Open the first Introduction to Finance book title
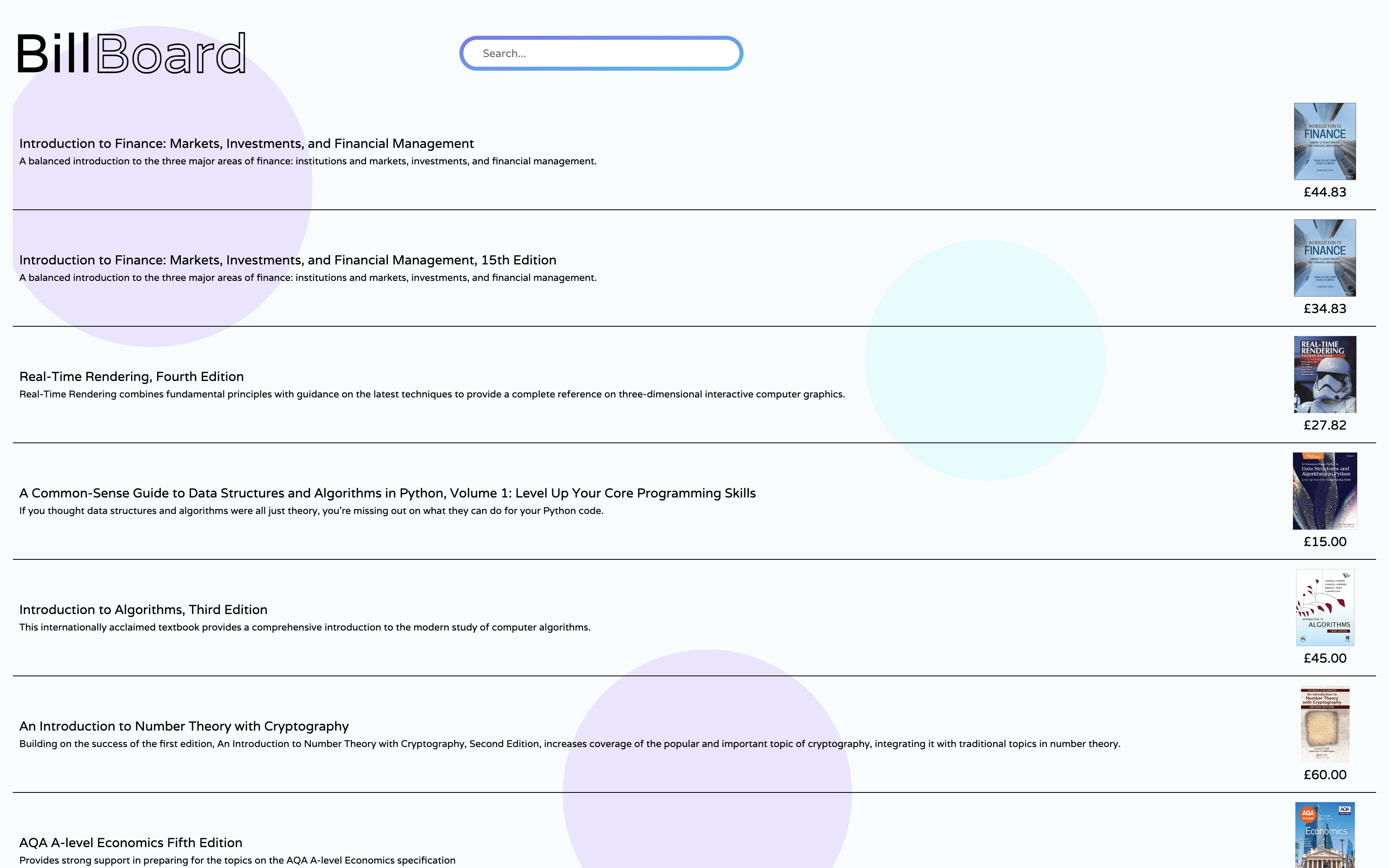1389x868 pixels. 246,143
